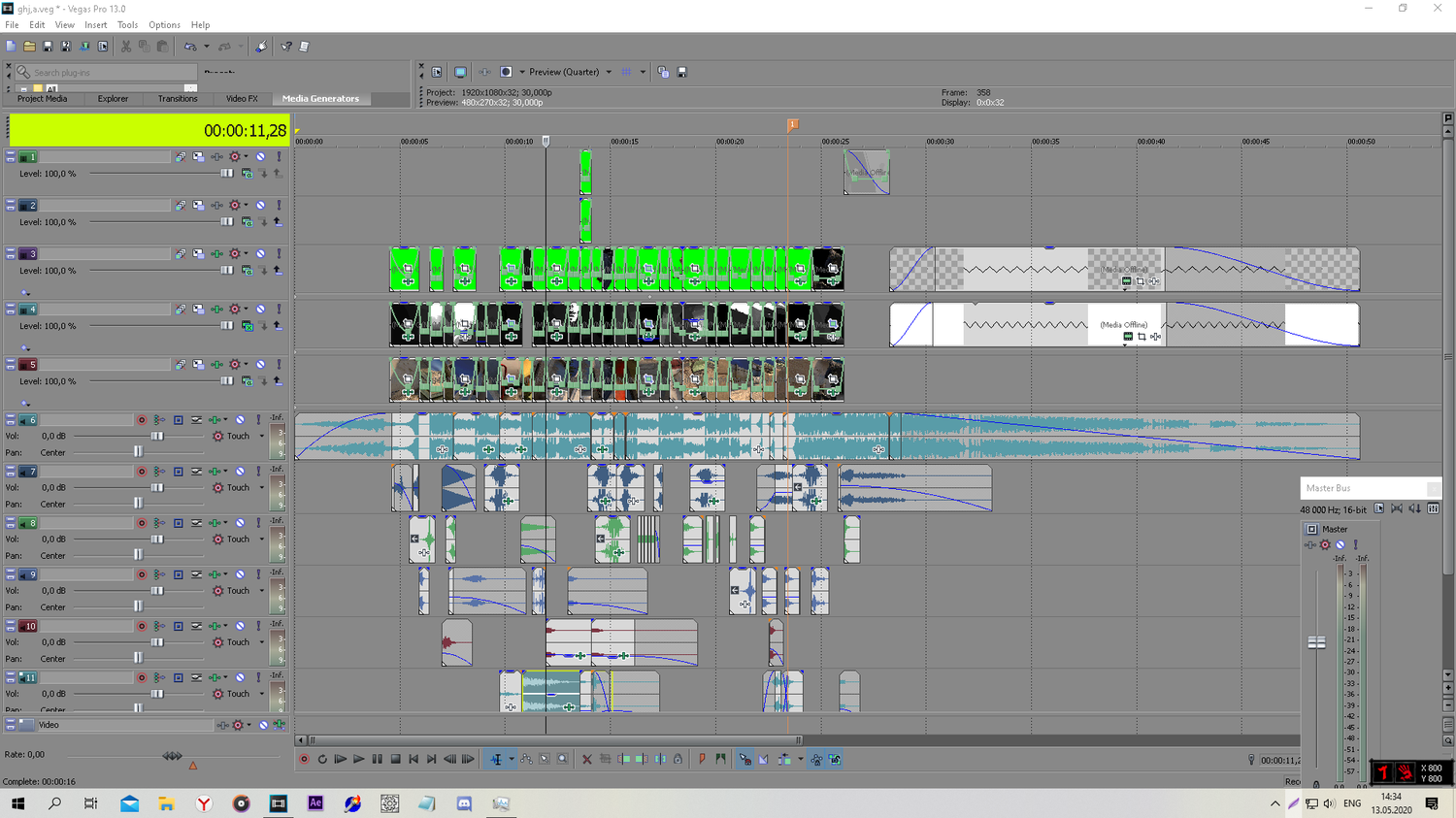Open Master FX in Master Bus
Screen dimensions: 1456x818
pyautogui.click(x=1310, y=545)
